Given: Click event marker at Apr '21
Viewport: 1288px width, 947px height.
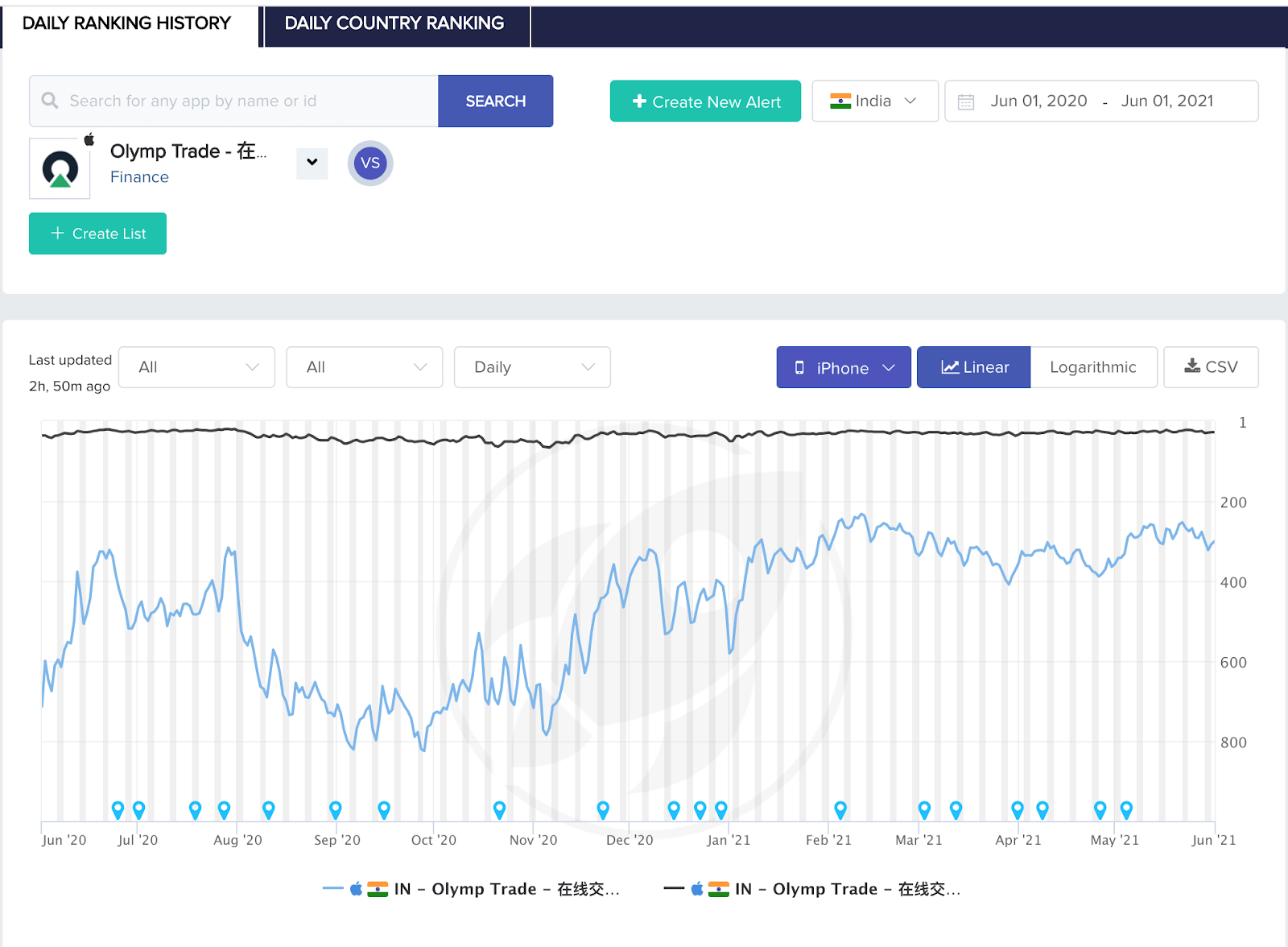Looking at the screenshot, I should point(1018,809).
